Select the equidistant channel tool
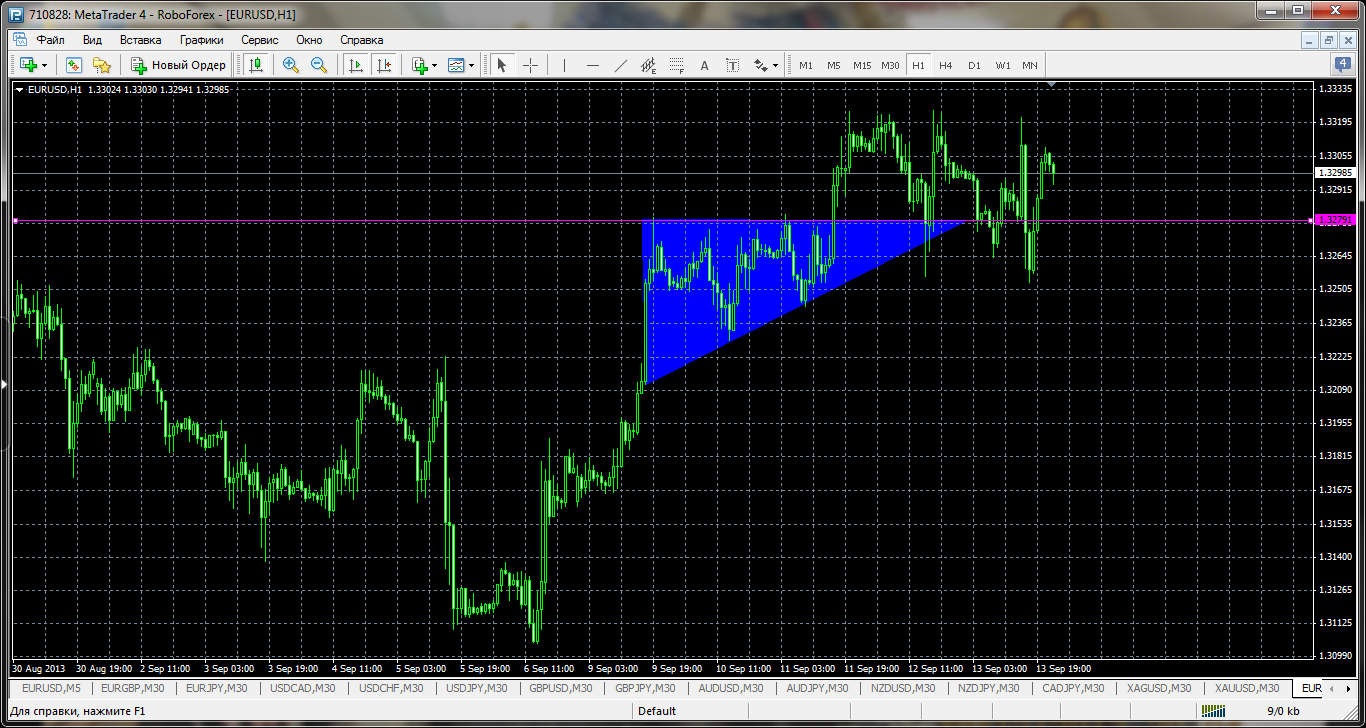The height and width of the screenshot is (728, 1366). point(648,65)
